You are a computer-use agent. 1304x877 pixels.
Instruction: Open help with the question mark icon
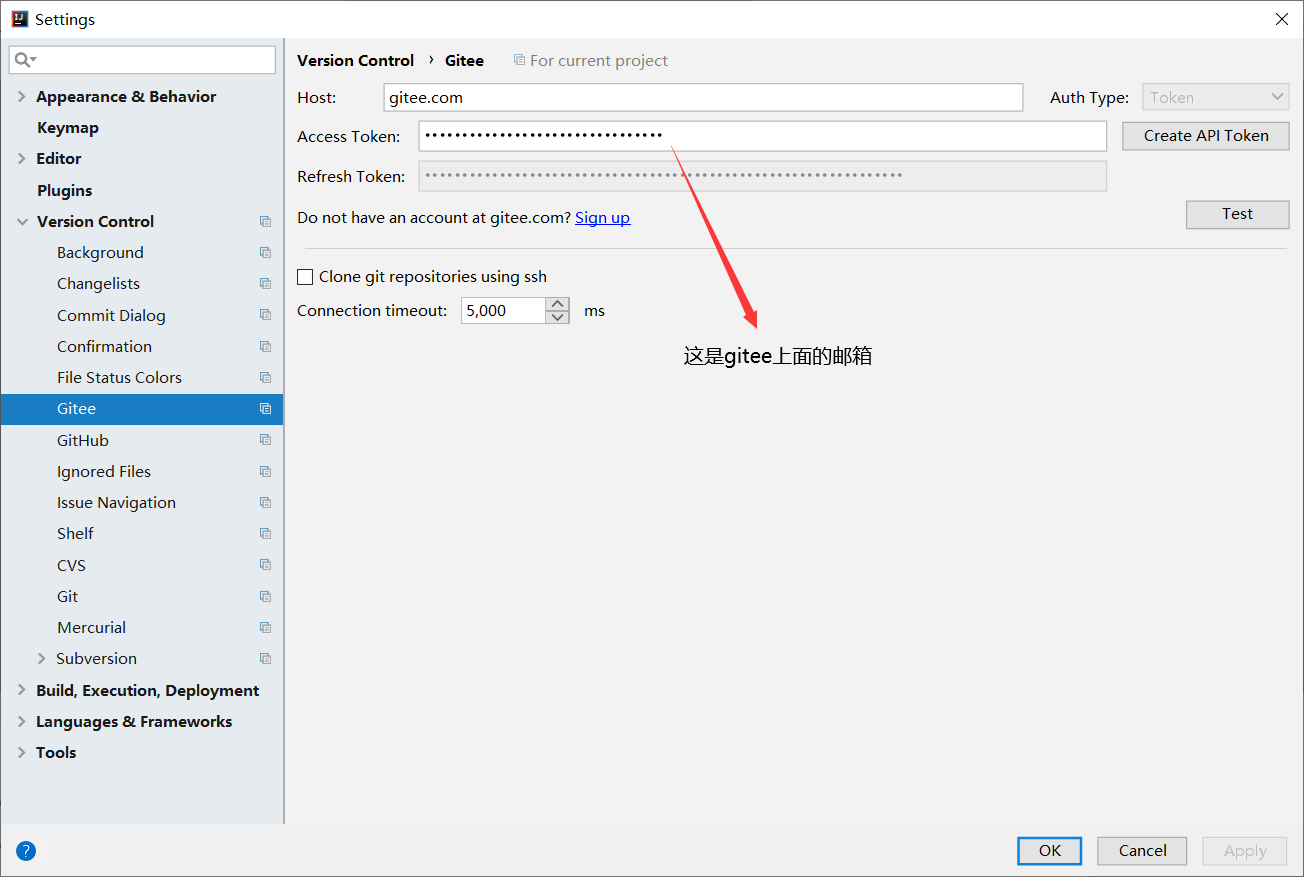(26, 851)
